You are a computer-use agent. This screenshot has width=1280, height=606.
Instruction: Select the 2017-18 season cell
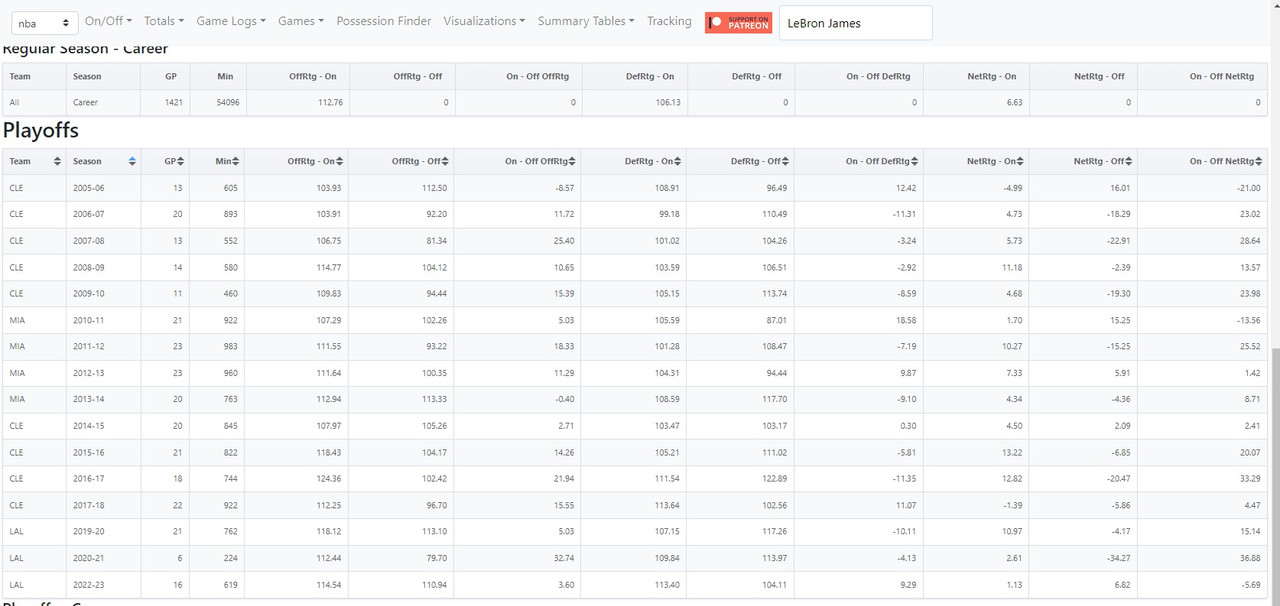102,506
